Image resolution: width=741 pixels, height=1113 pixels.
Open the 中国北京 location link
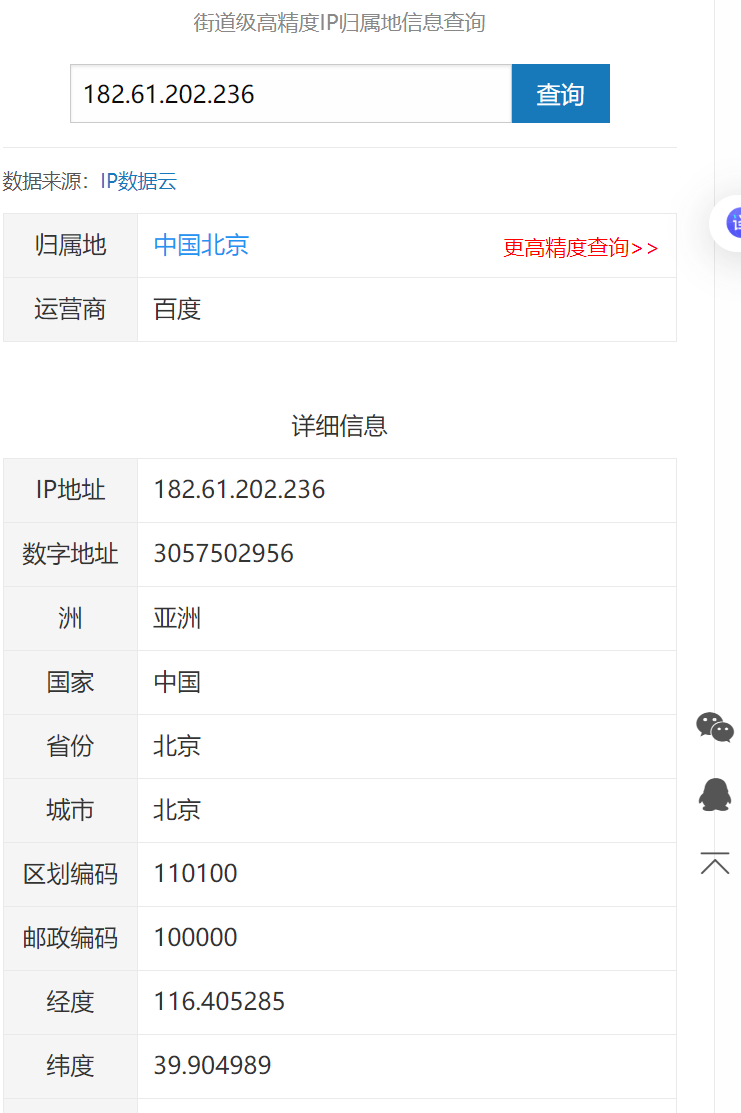(x=201, y=246)
